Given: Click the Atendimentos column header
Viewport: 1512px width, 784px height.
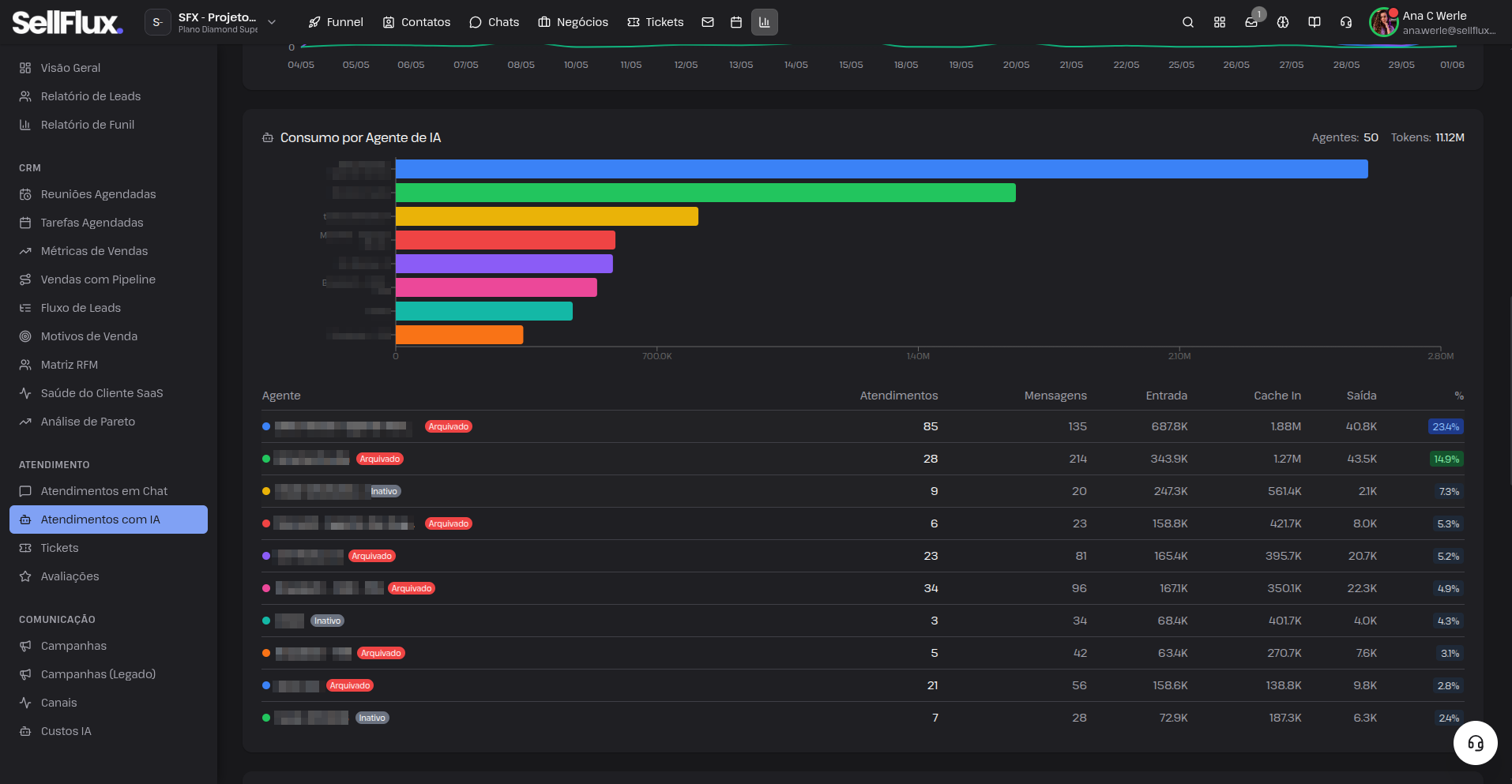Looking at the screenshot, I should click(x=898, y=396).
